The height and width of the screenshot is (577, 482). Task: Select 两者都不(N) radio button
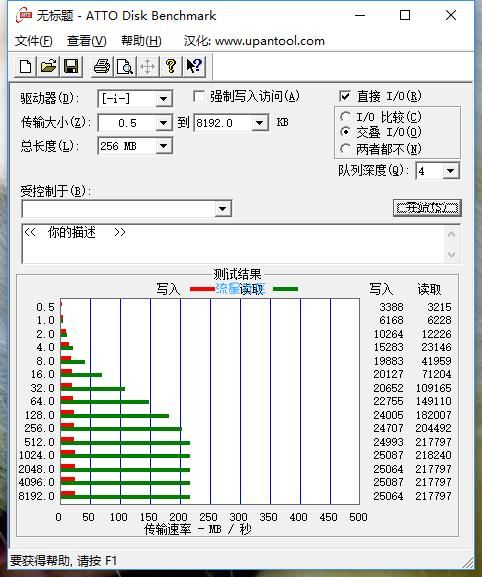(345, 149)
